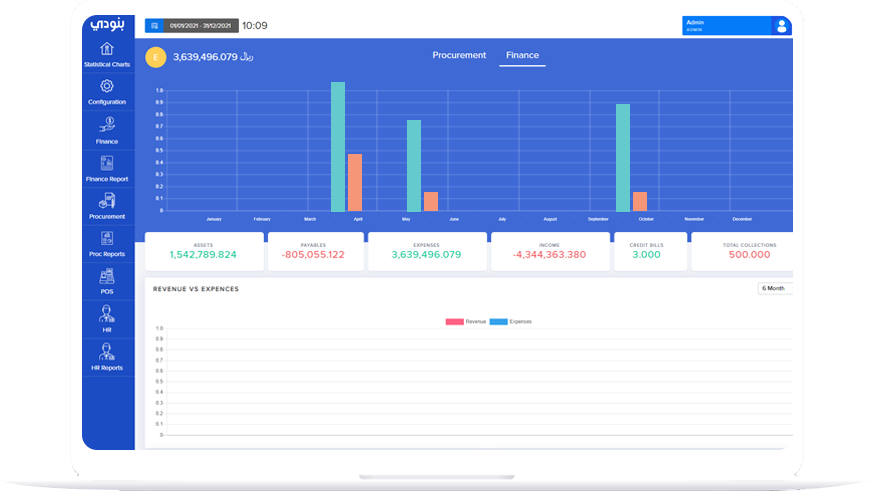Open the Finance Report sidebar icon

(x=107, y=164)
